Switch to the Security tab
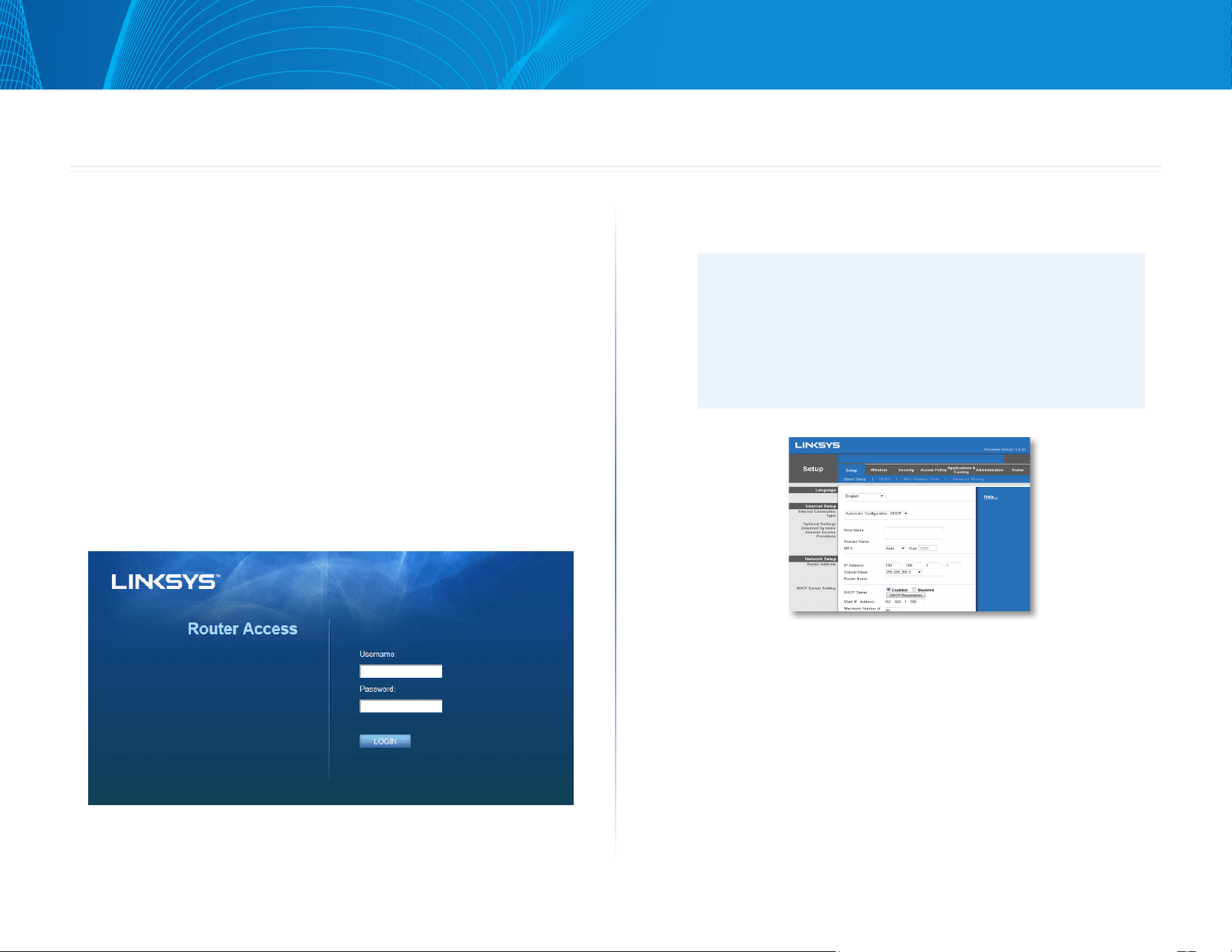The width and height of the screenshot is (1232, 952). tap(906, 470)
